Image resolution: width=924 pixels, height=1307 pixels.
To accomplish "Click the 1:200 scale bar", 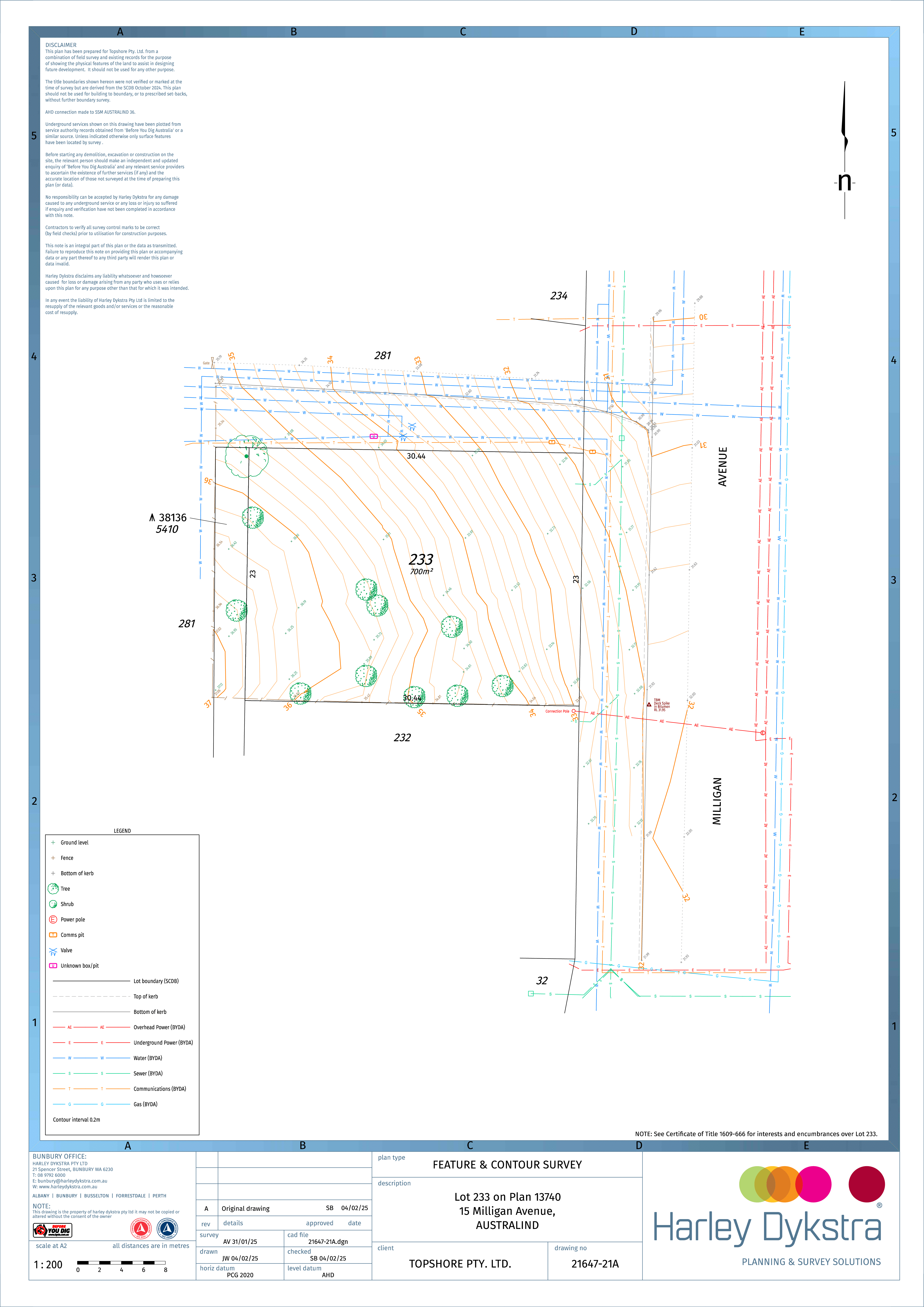I will pos(122,1263).
